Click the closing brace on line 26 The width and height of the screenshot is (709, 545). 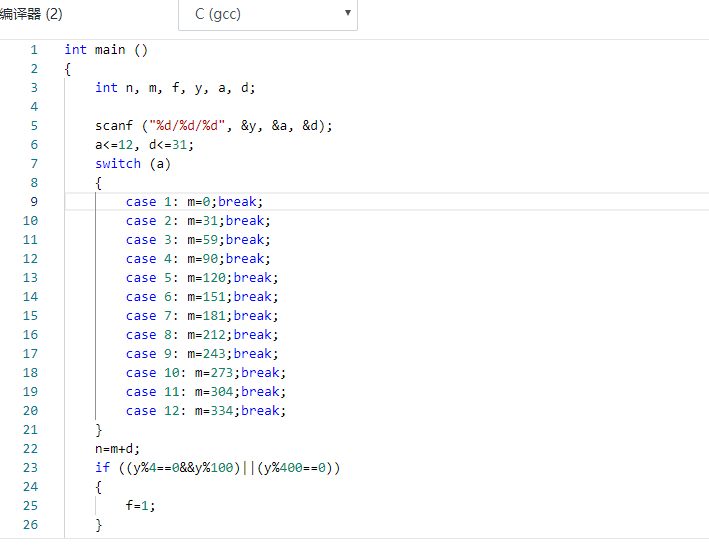click(x=99, y=525)
